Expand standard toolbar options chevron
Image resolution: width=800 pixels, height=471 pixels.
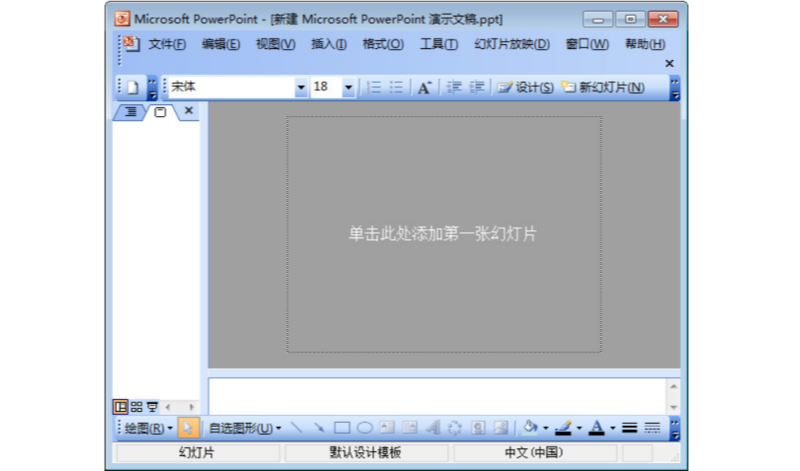[152, 88]
